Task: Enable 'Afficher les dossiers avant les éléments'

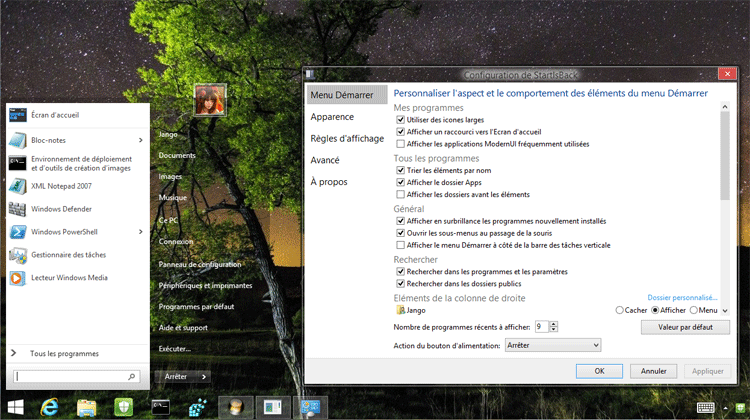Action: click(401, 194)
